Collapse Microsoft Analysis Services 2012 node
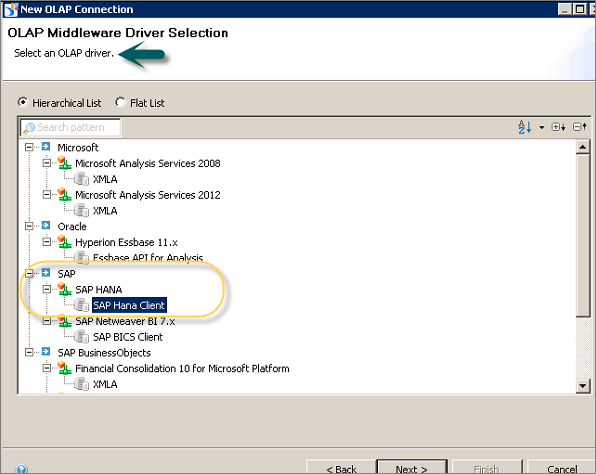 click(47, 195)
